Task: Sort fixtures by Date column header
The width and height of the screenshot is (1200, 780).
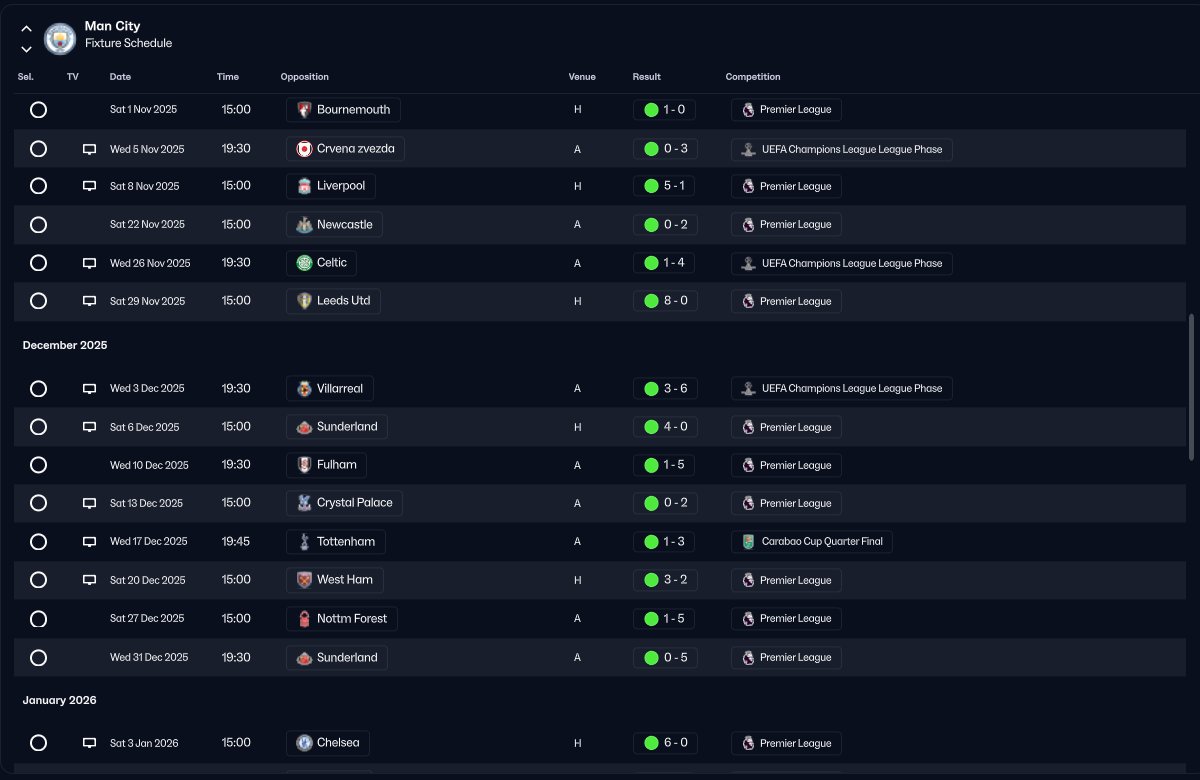Action: 120,77
